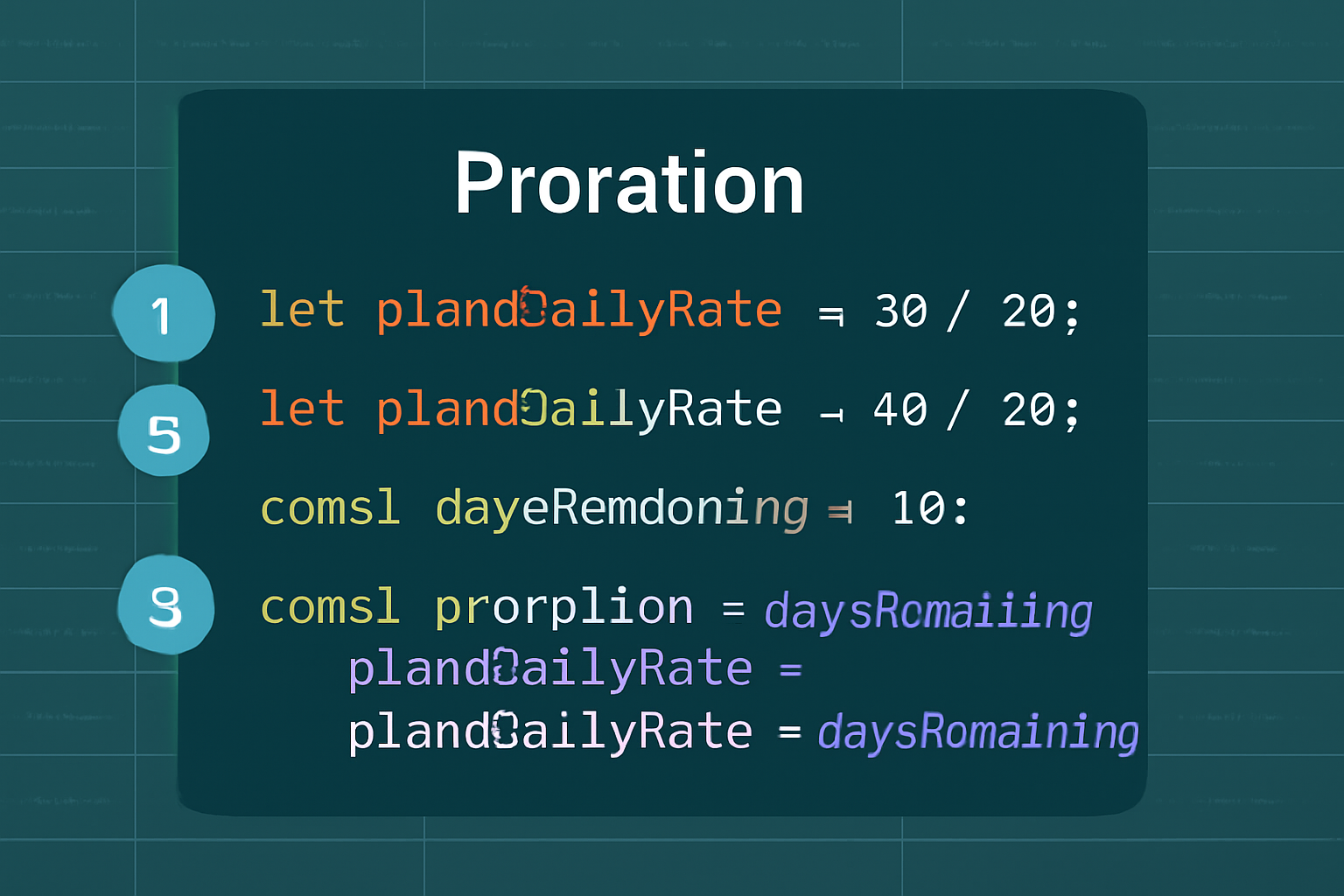This screenshot has width=1344, height=896.
Task: Click the italic daysRomaining on last line
Action: pyautogui.click(x=977, y=731)
